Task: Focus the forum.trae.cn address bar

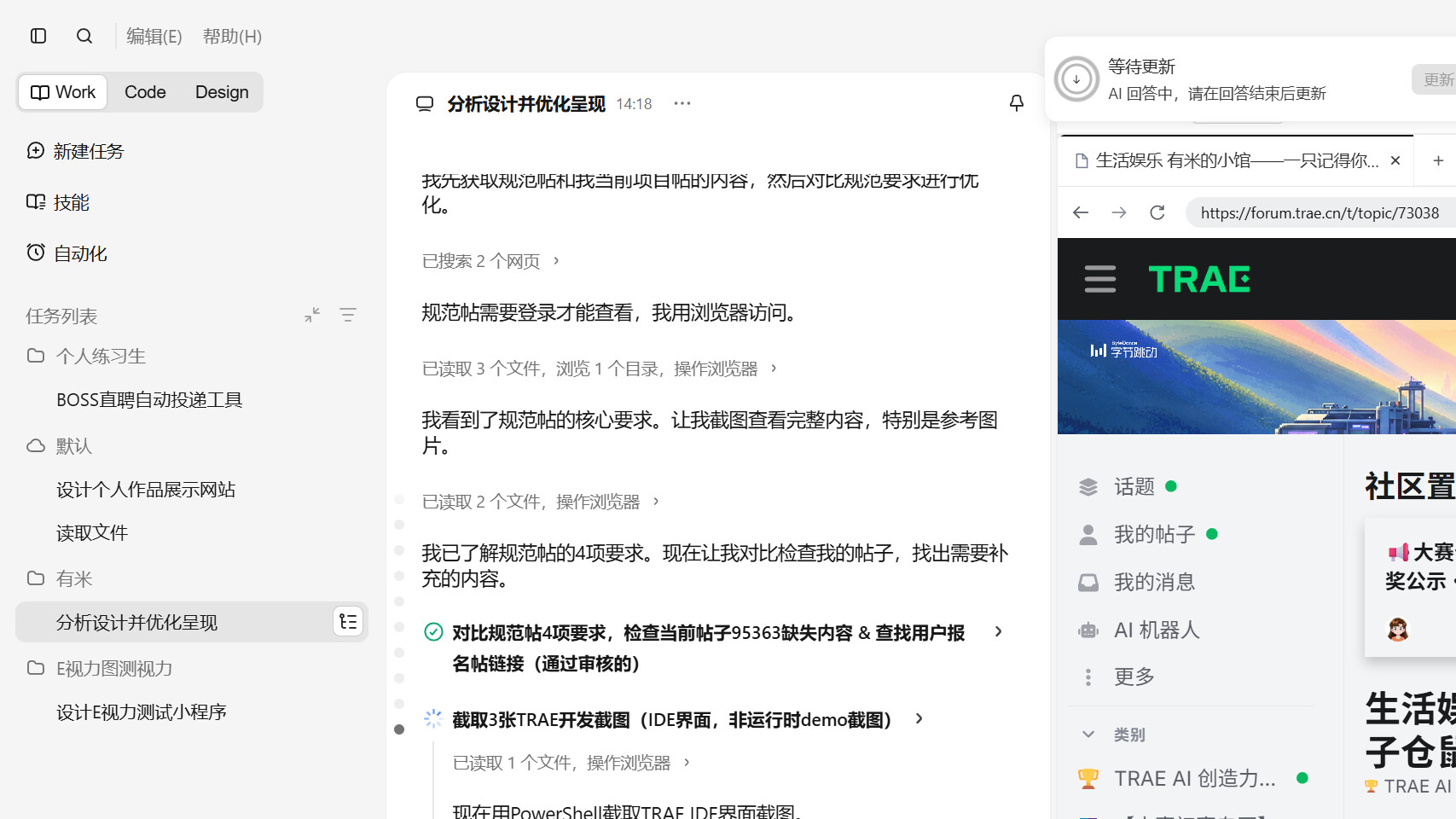Action: tap(1320, 212)
